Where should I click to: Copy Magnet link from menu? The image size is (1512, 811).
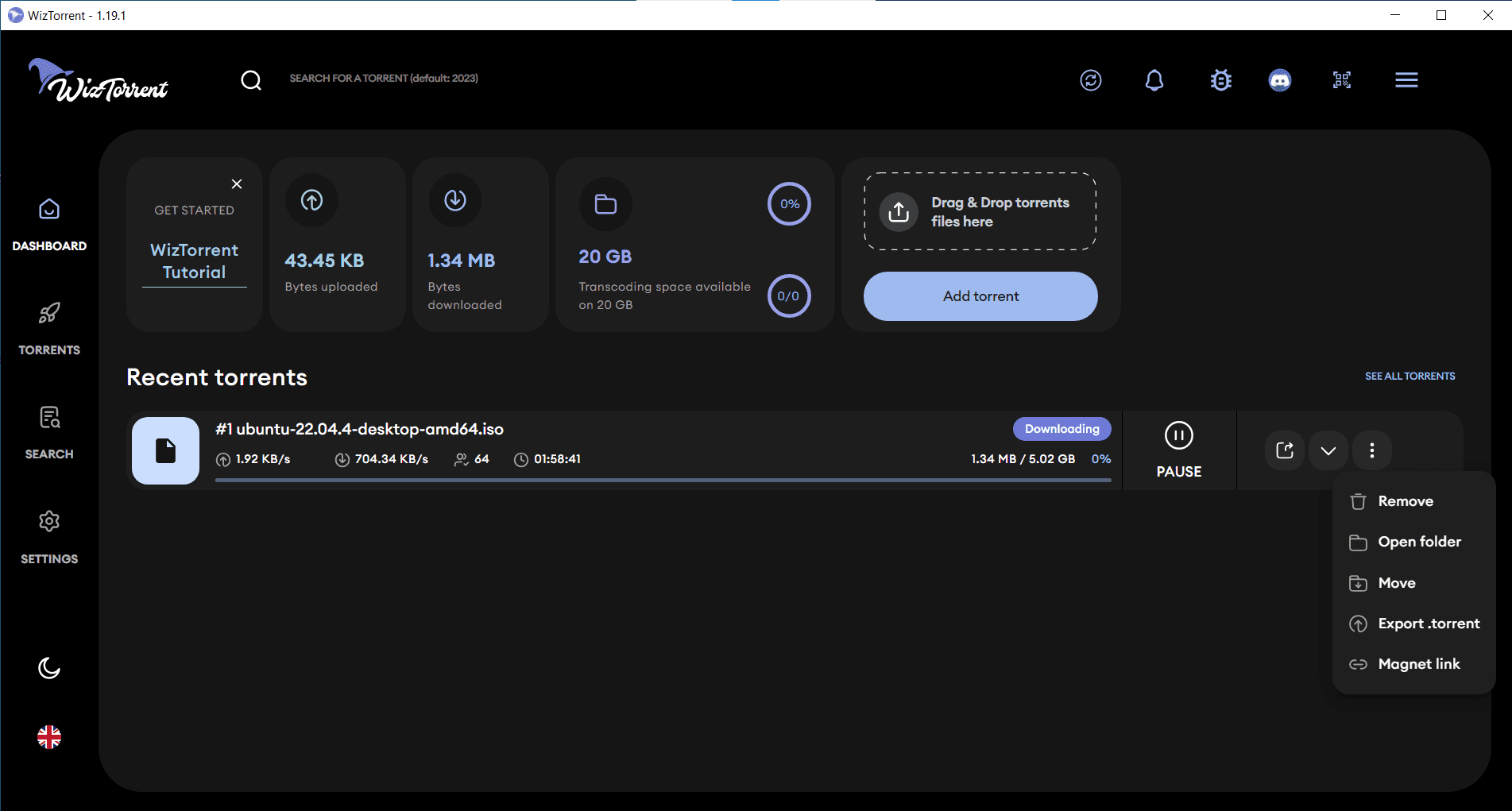click(1414, 664)
